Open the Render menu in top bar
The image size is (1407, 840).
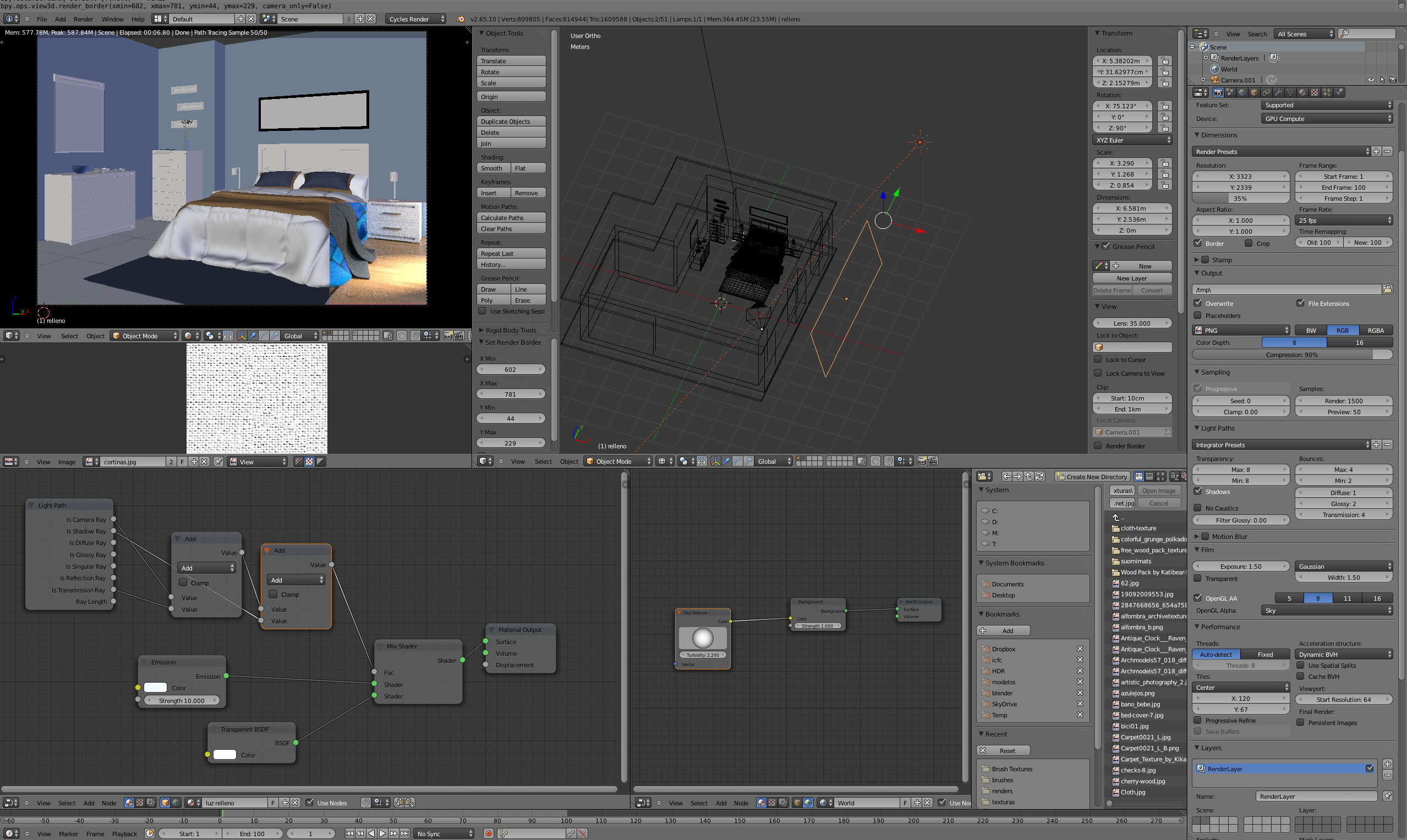(83, 19)
